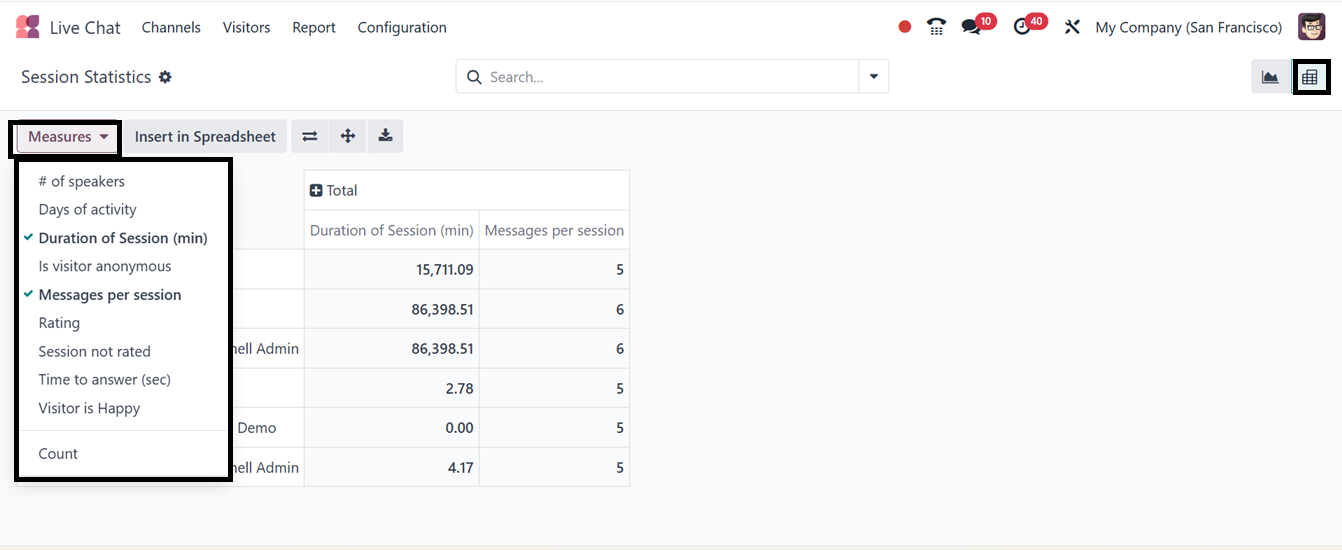Image resolution: width=1342 pixels, height=550 pixels.
Task: Uncheck Duration of Session (min) measure
Action: click(x=122, y=238)
